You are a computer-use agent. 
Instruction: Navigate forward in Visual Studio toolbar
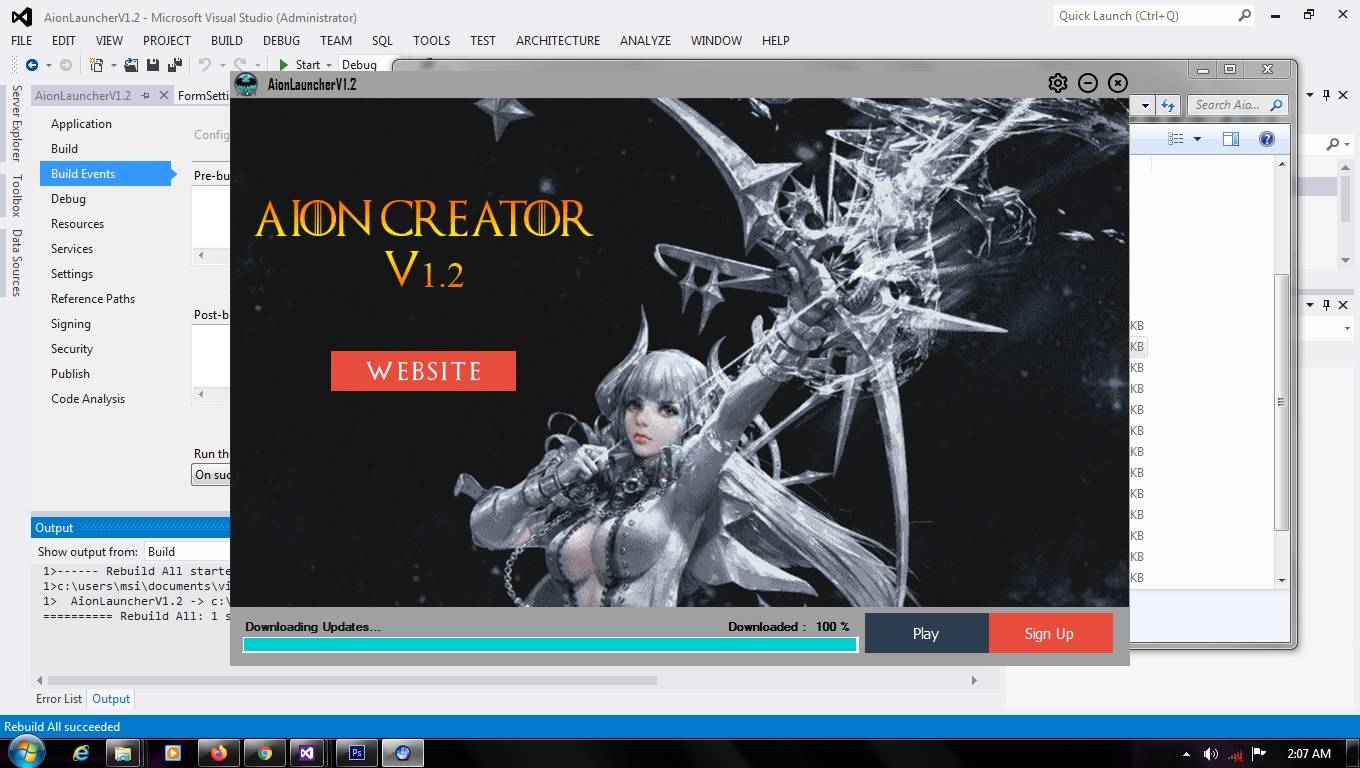[x=66, y=65]
